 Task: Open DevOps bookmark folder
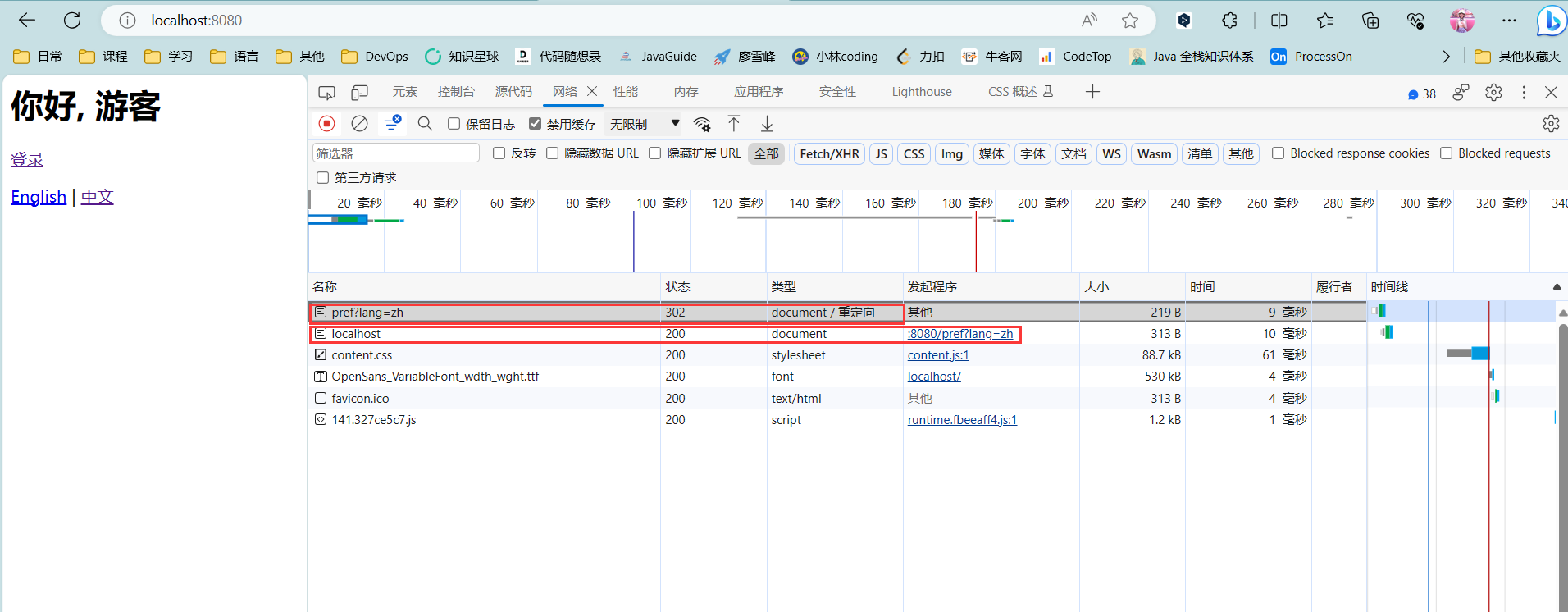(x=374, y=57)
